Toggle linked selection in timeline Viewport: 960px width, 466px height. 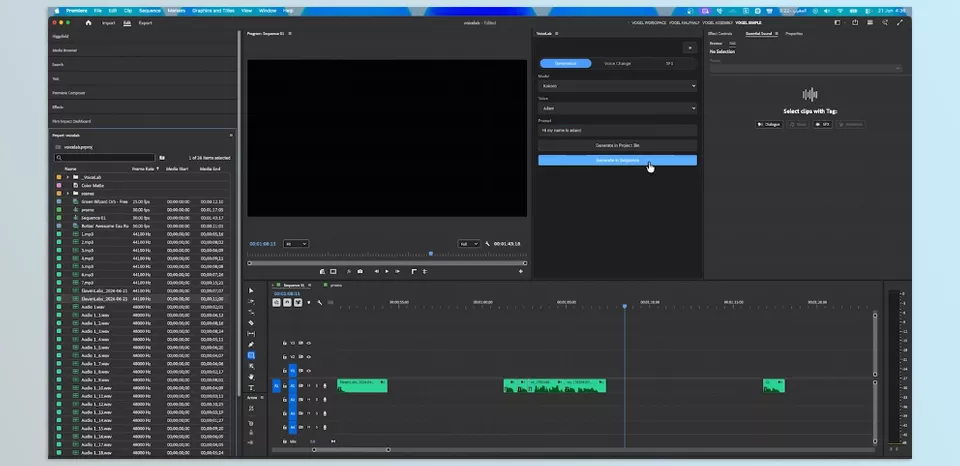tap(298, 303)
